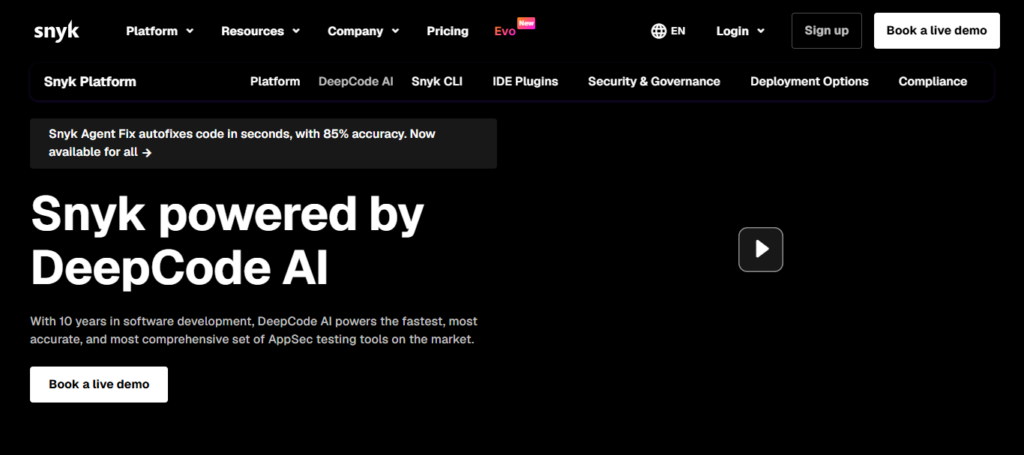Go to the Pricing page
This screenshot has width=1024, height=455.
point(447,31)
